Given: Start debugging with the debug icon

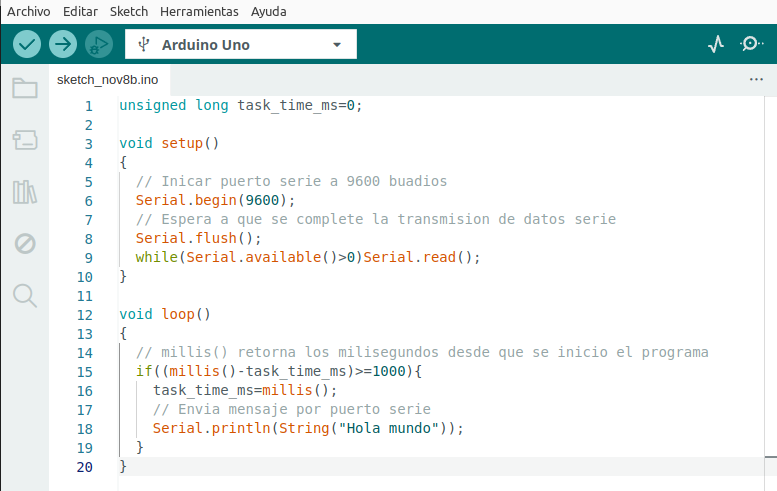Looking at the screenshot, I should (x=98, y=44).
